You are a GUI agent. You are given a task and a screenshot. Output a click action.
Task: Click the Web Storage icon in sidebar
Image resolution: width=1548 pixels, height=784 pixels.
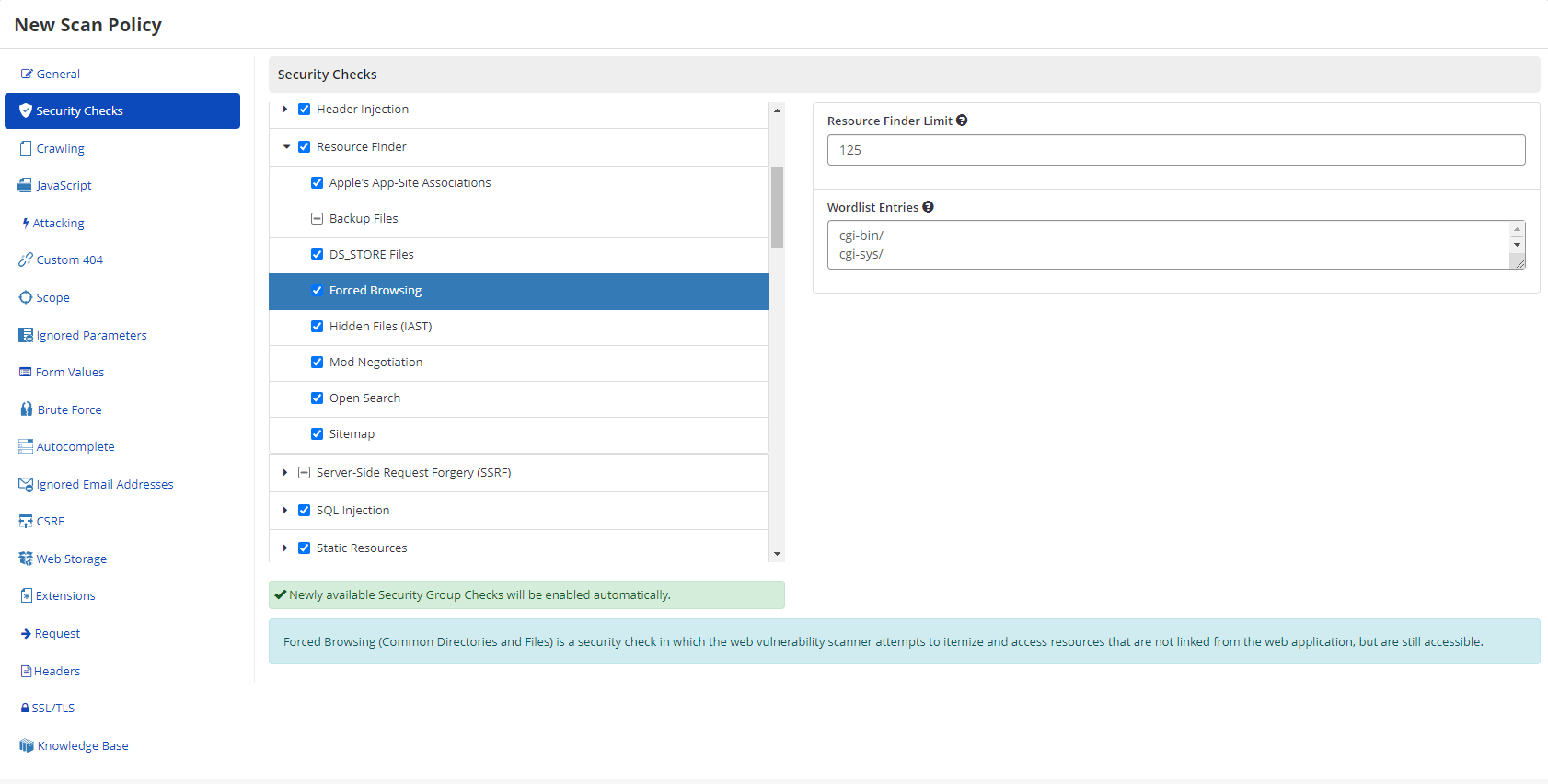(x=26, y=559)
